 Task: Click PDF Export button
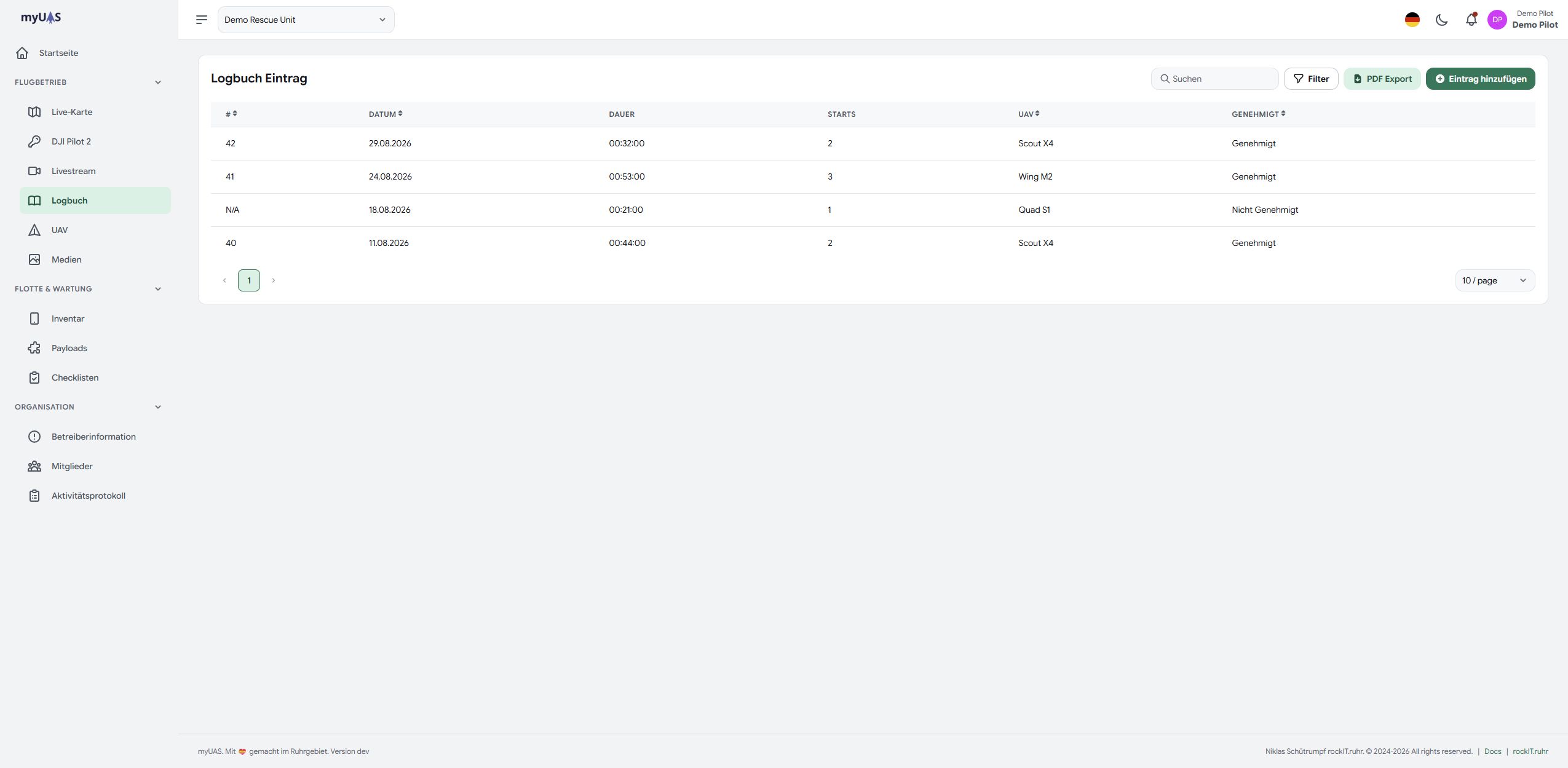point(1382,79)
